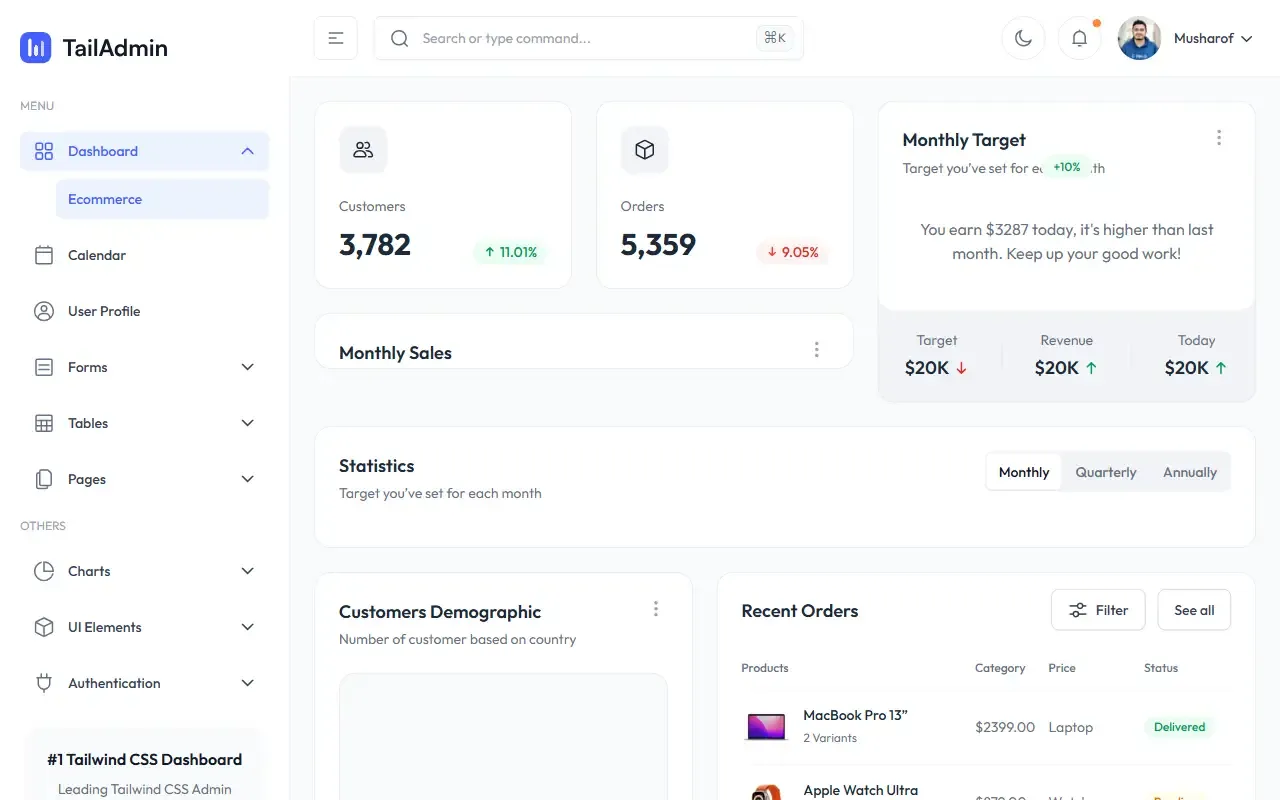The image size is (1280, 800).
Task: Click the UI Elements cube icon
Action: click(x=44, y=627)
